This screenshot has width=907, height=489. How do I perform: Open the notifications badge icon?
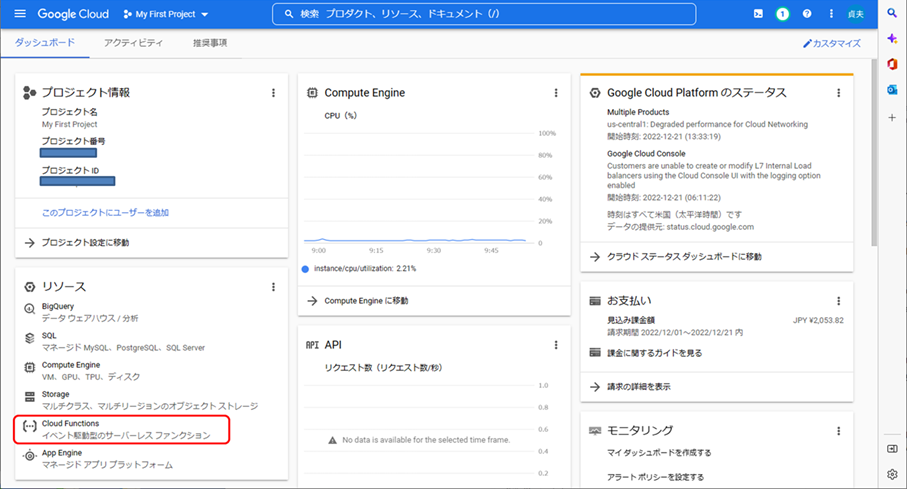[783, 14]
